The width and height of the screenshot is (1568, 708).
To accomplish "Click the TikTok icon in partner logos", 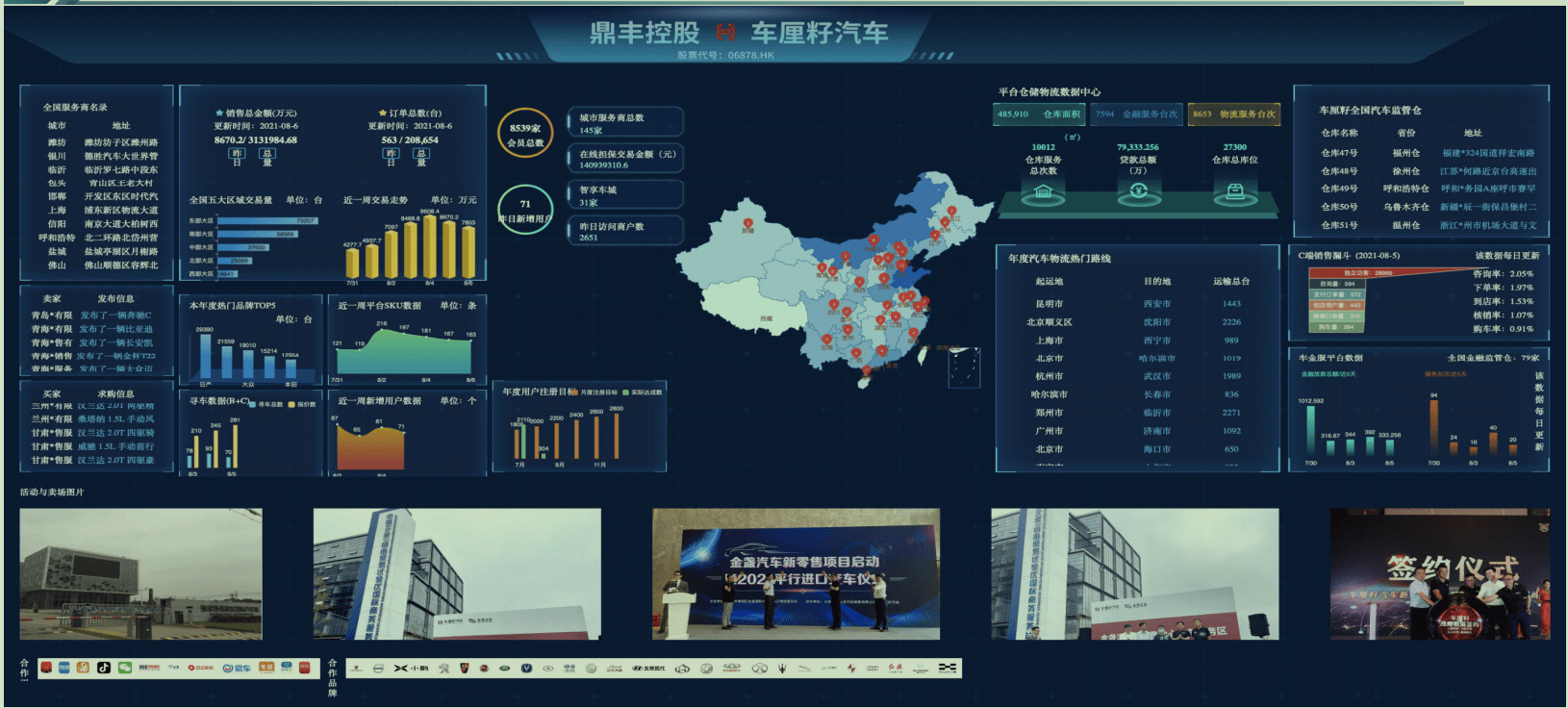I will click(103, 668).
